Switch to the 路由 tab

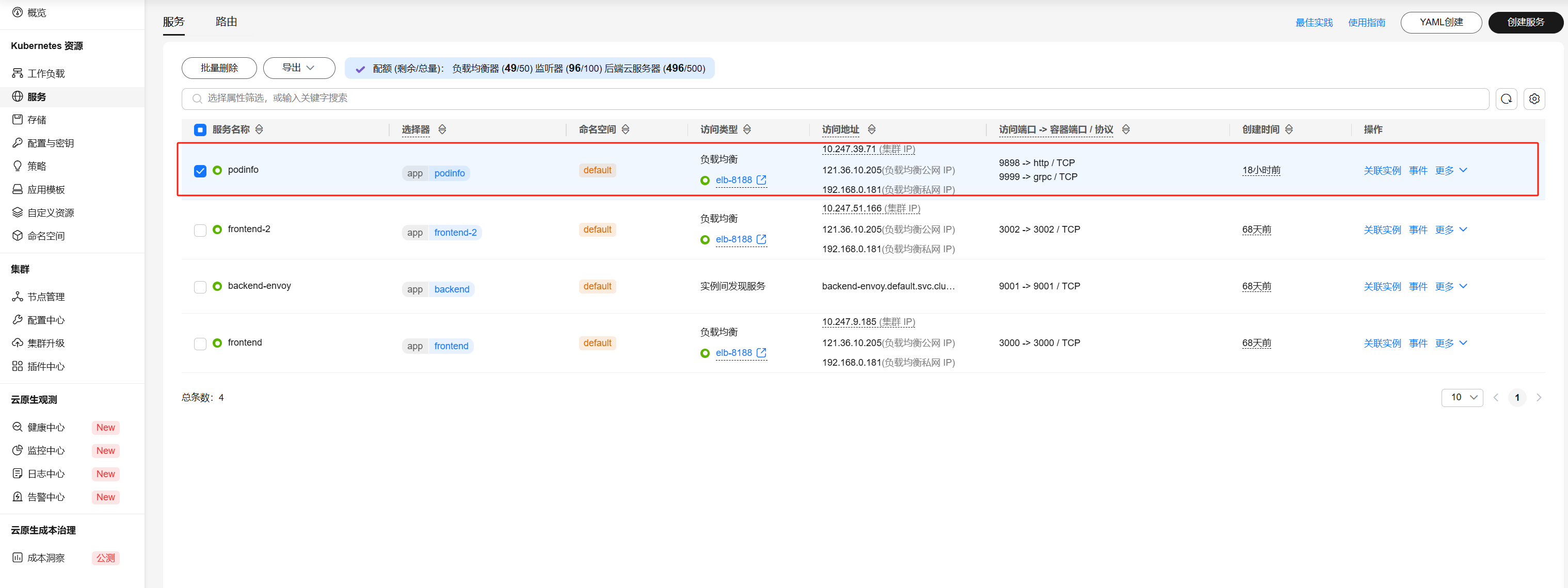[226, 22]
